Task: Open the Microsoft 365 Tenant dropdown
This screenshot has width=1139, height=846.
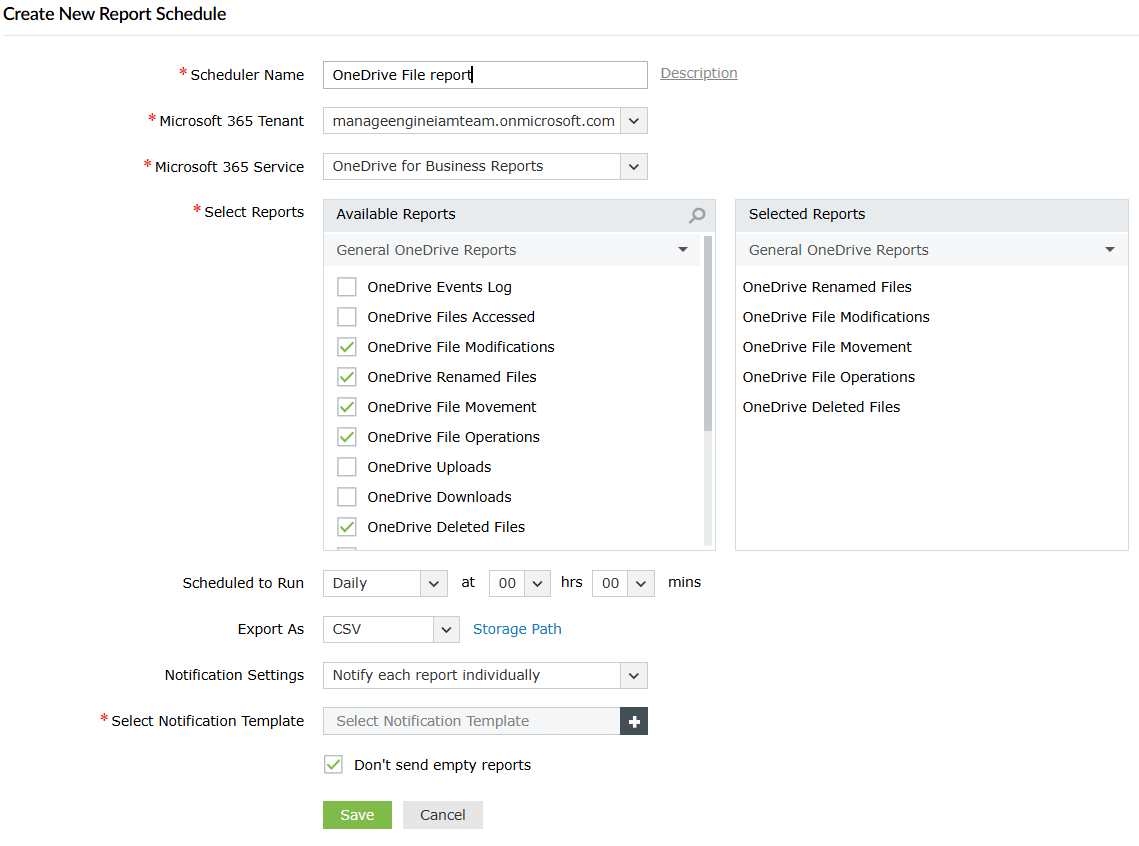Action: click(x=634, y=121)
